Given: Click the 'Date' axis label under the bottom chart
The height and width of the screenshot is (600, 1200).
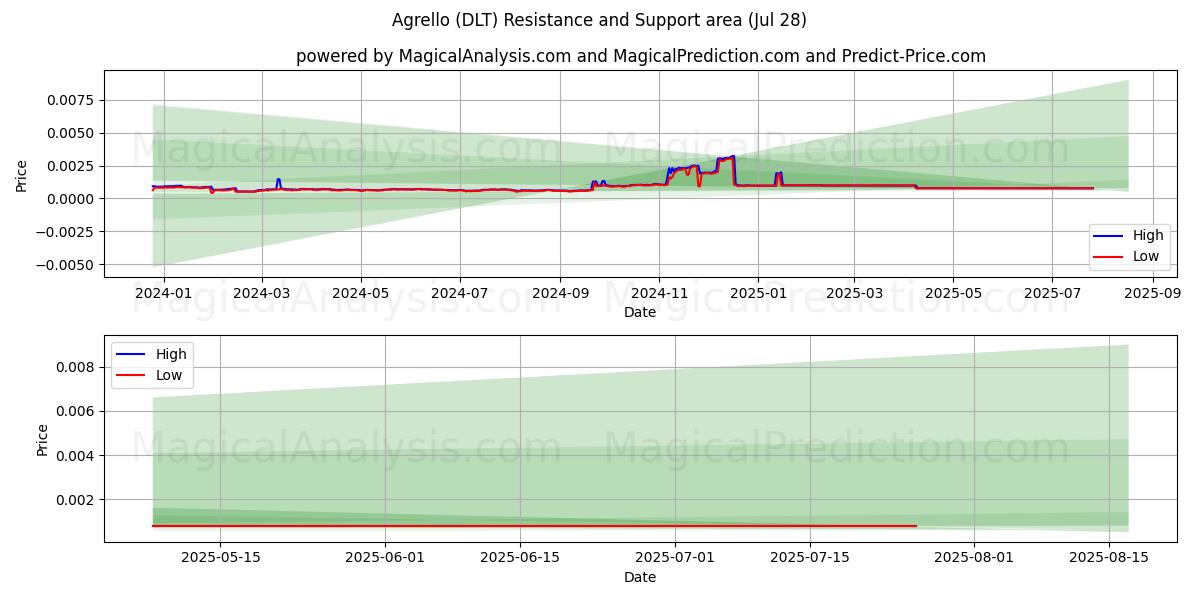Looking at the screenshot, I should tap(640, 577).
